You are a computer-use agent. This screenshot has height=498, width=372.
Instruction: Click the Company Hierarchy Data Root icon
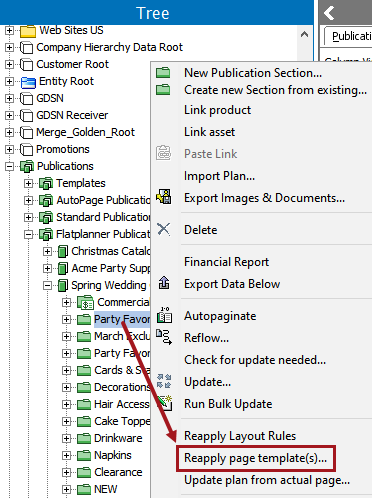click(x=26, y=48)
